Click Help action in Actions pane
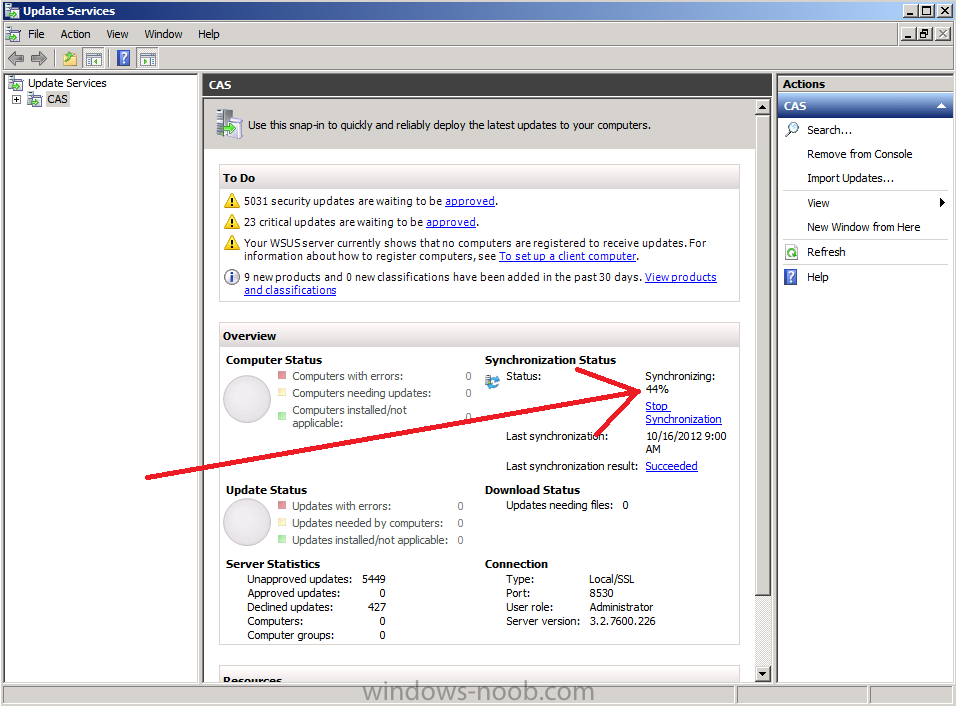Image resolution: width=956 pixels, height=706 pixels. pos(818,277)
